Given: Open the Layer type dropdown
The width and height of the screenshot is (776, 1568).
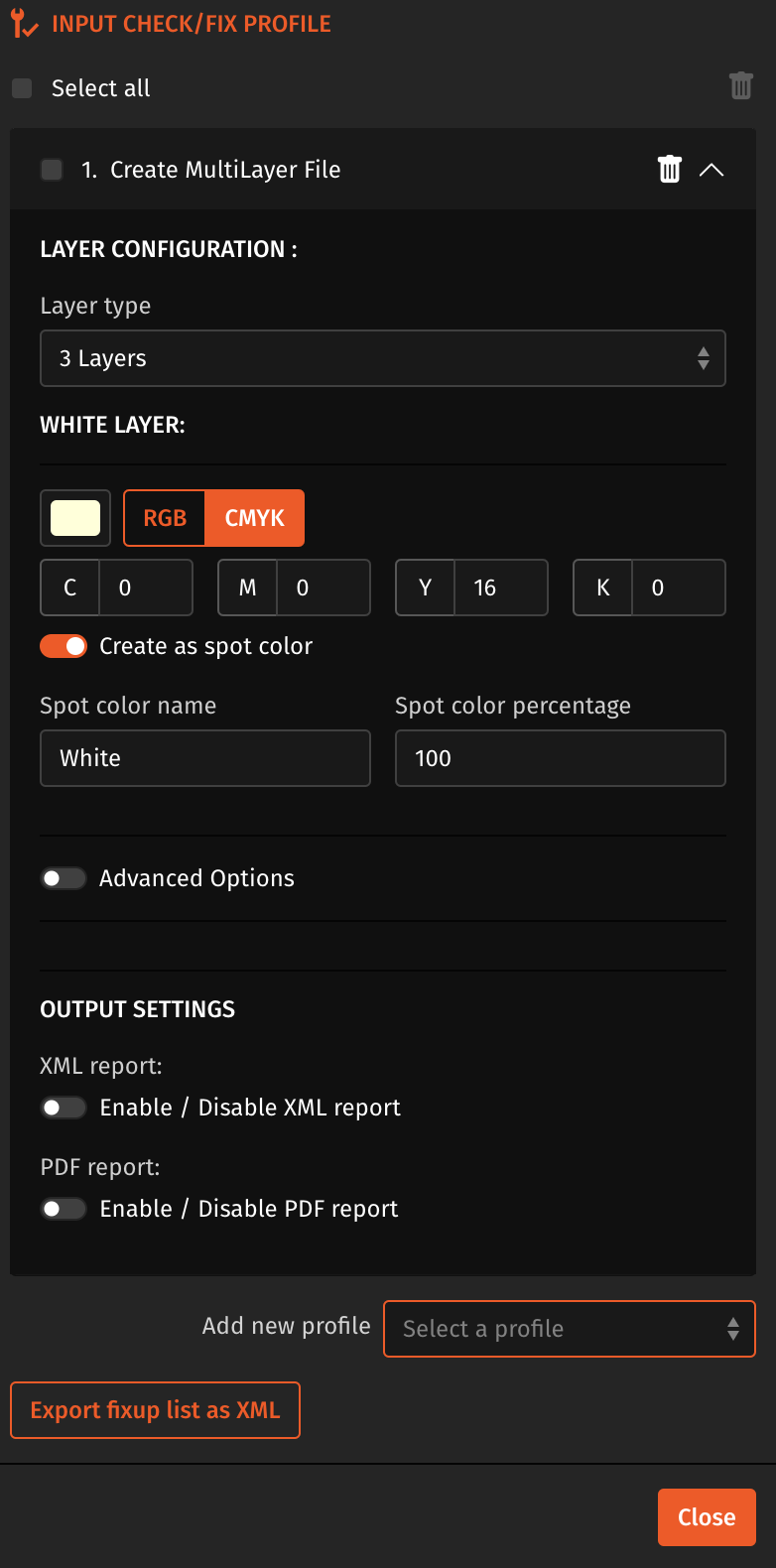Looking at the screenshot, I should (x=383, y=358).
